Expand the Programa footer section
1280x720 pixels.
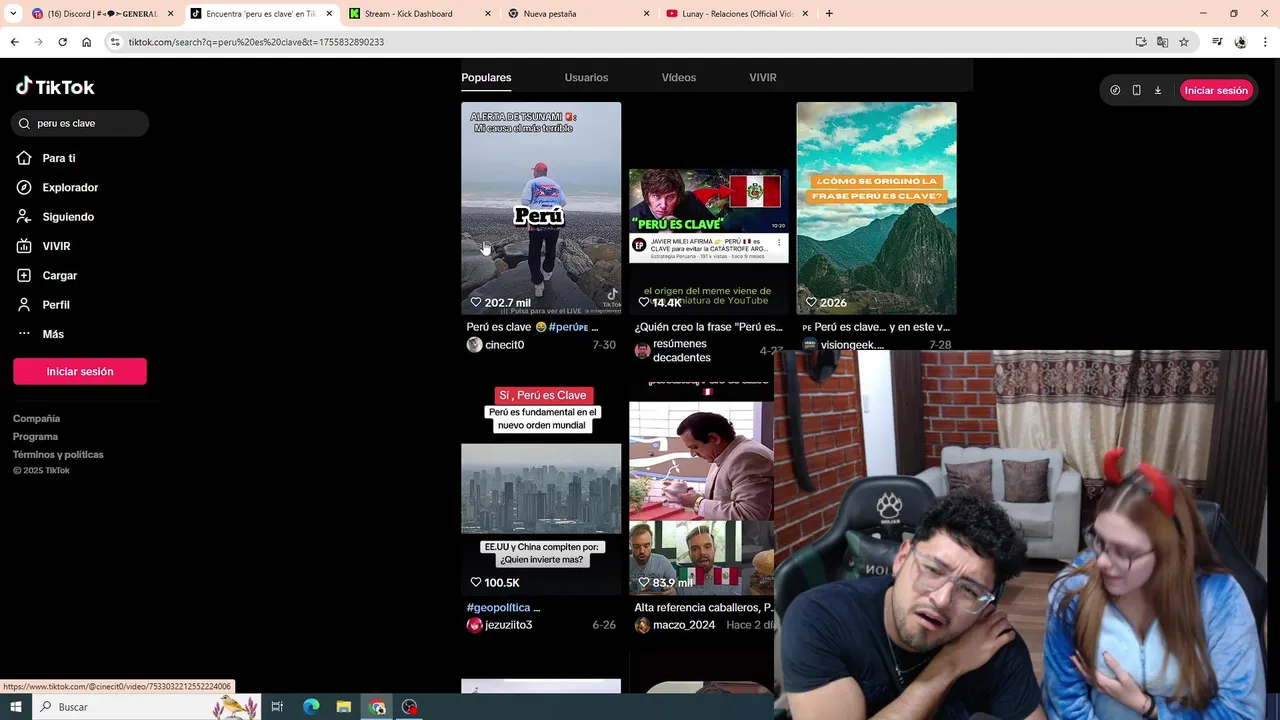click(x=35, y=436)
